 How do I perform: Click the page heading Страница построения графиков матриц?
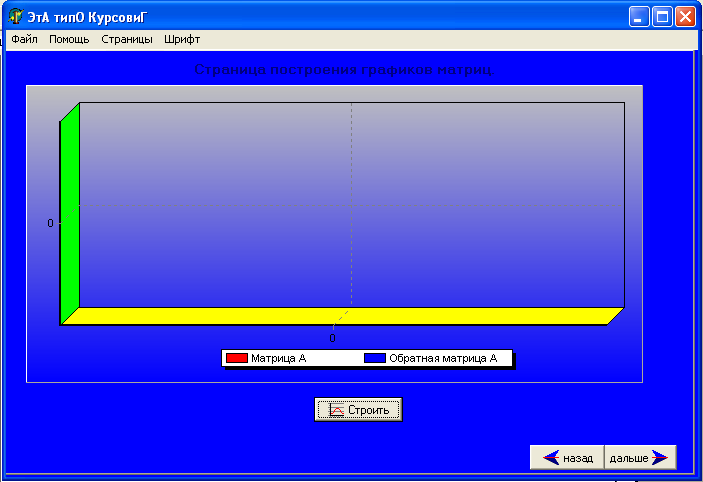click(344, 69)
